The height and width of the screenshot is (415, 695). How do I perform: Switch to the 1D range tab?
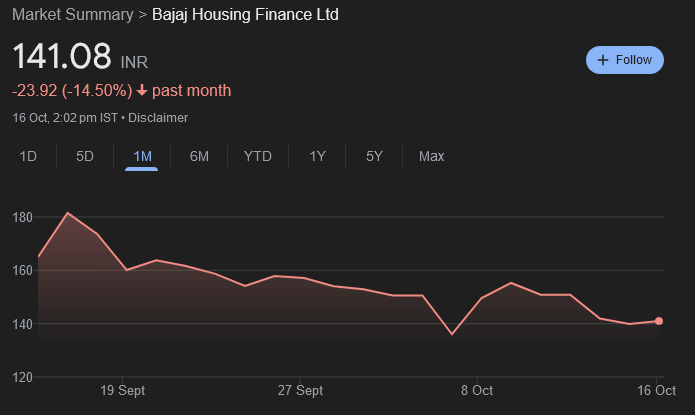point(28,156)
